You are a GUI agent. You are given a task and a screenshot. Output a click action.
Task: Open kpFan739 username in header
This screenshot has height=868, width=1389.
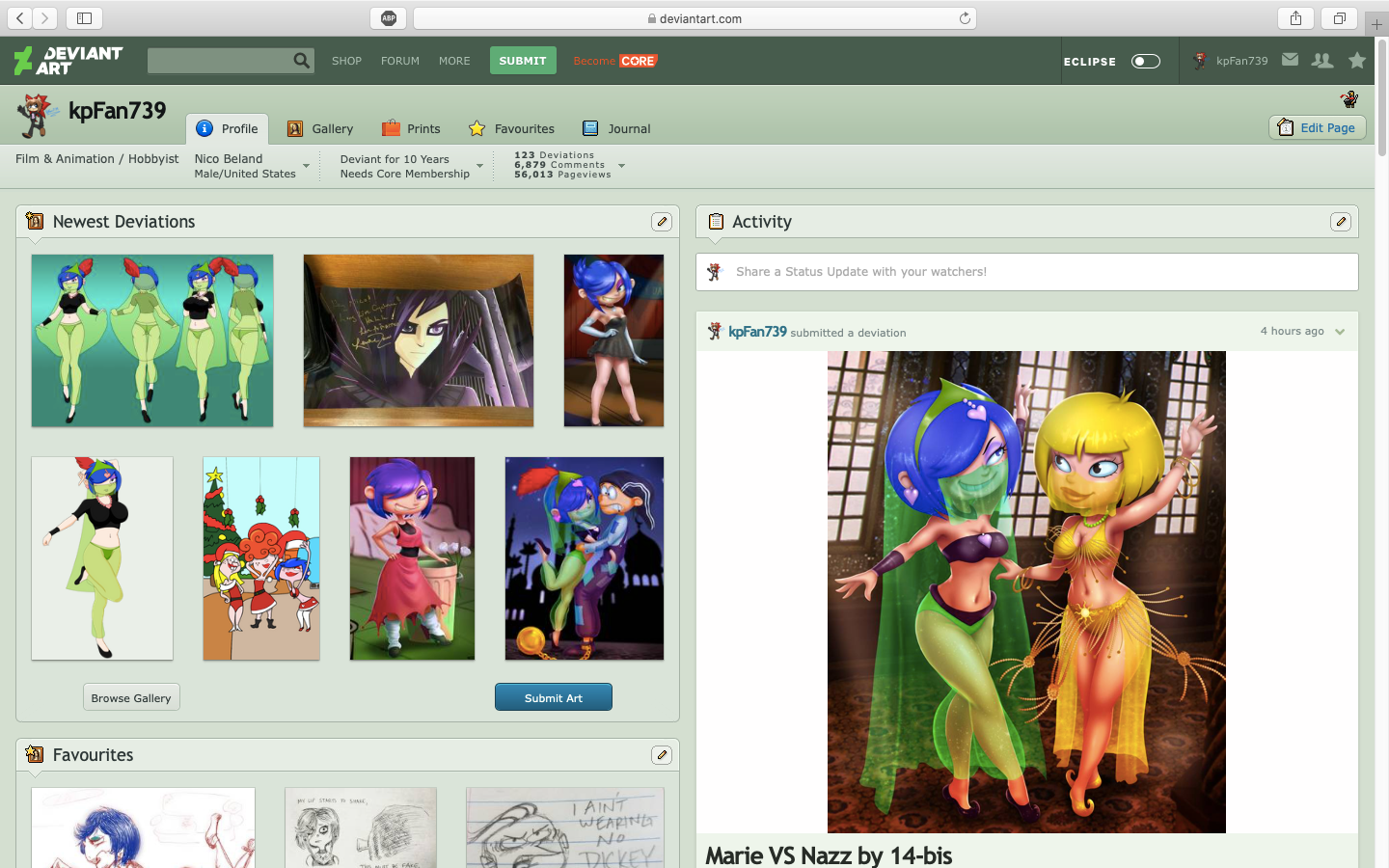1241,61
